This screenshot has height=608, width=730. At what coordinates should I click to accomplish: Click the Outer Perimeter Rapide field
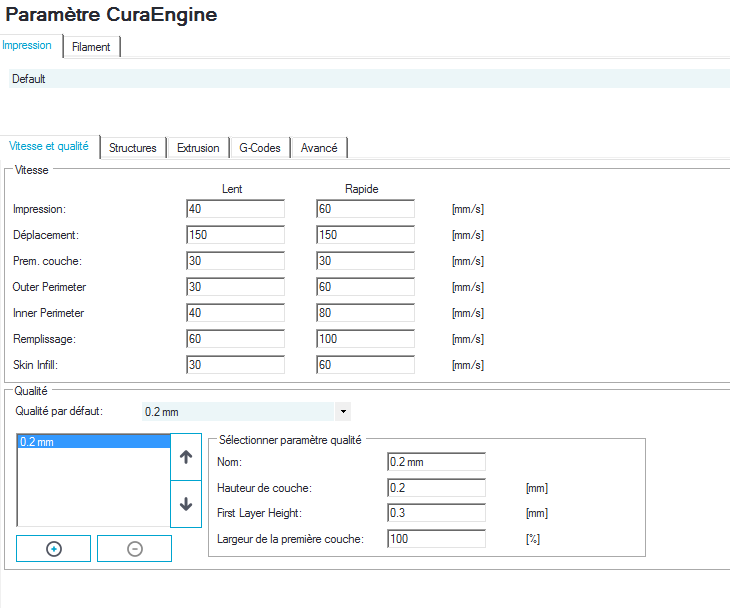coord(365,287)
